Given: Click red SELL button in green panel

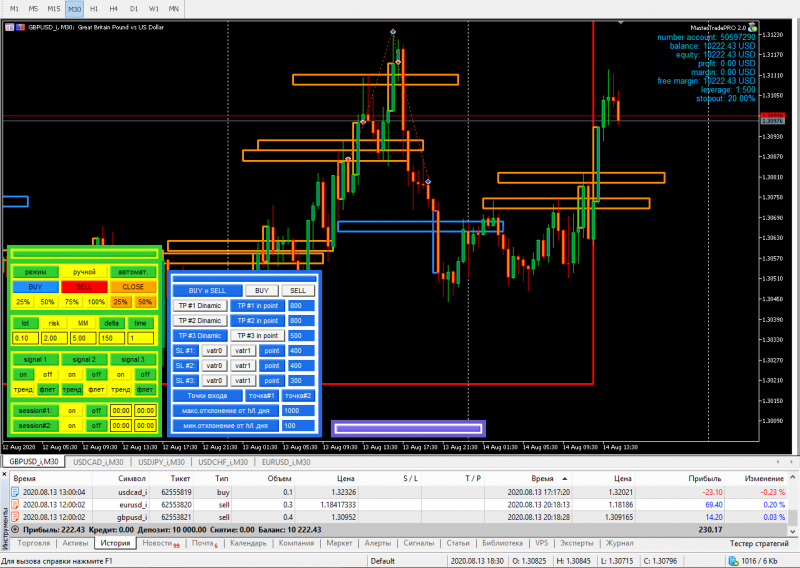Looking at the screenshot, I should (84, 287).
